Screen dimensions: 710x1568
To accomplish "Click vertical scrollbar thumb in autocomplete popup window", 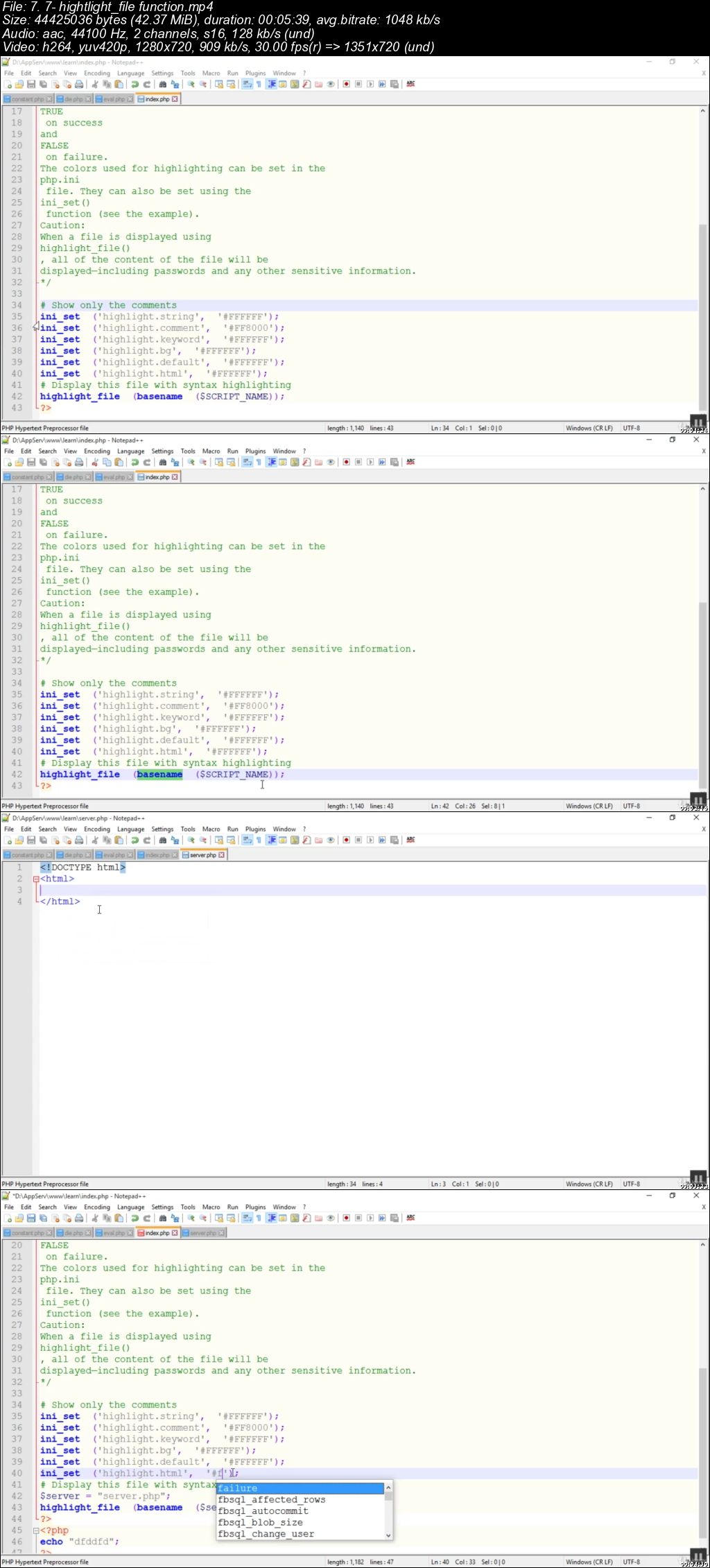I will (x=702, y=1453).
